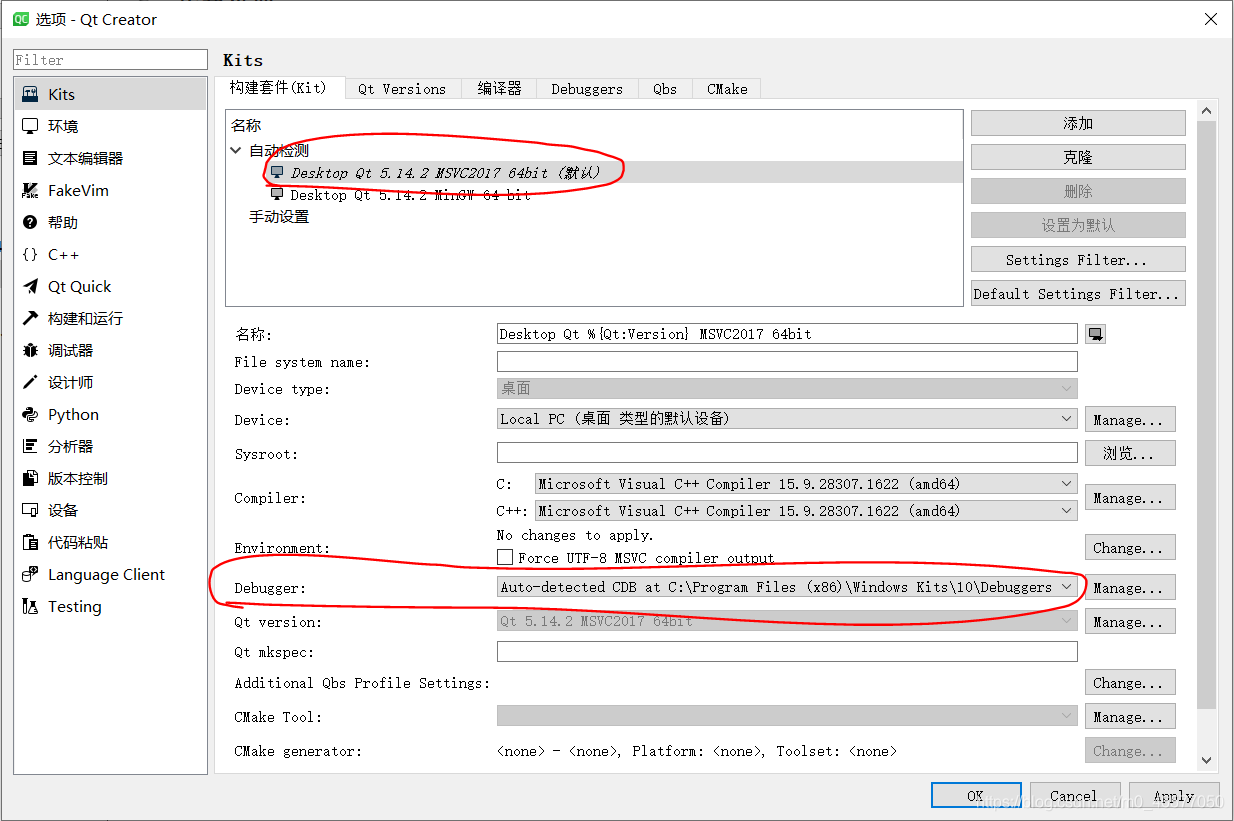Click the Qt mkspec input field

pos(787,651)
